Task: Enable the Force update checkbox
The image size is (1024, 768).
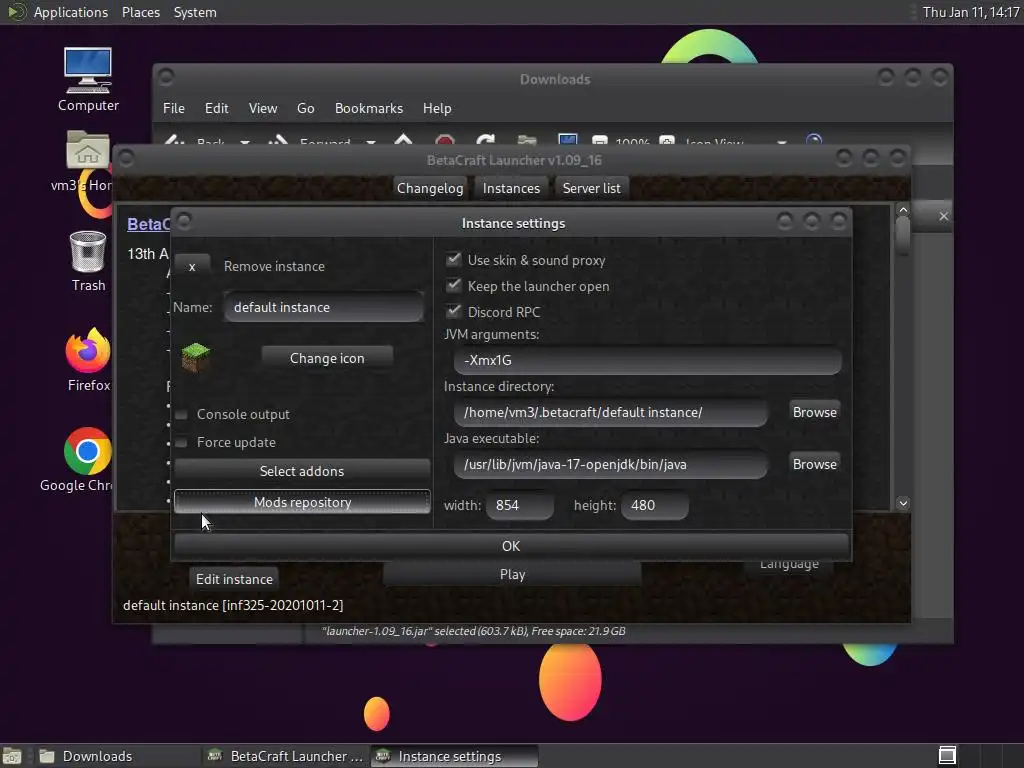Action: click(182, 443)
